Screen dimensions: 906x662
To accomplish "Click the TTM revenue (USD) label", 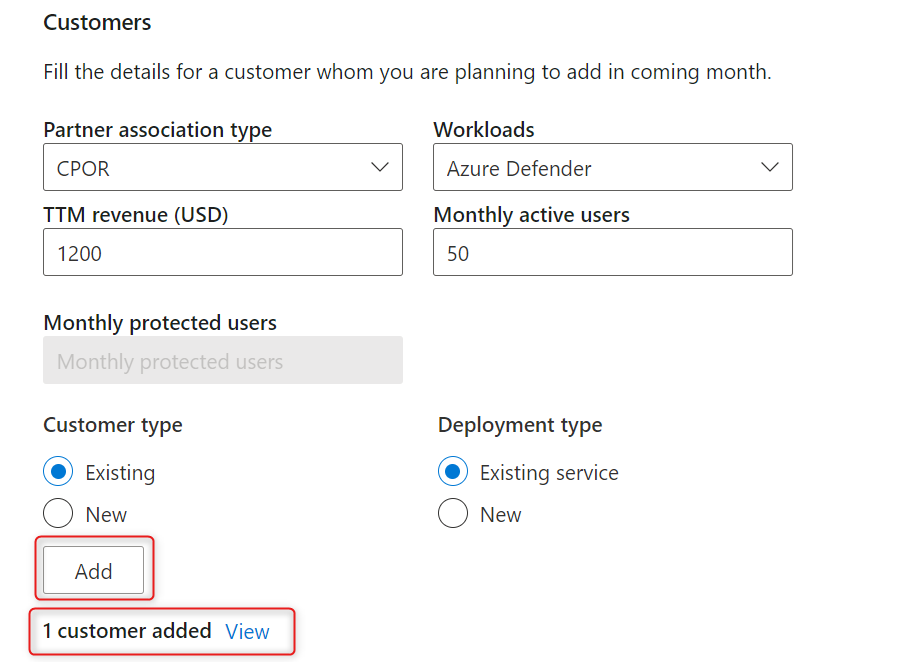I will tap(136, 215).
